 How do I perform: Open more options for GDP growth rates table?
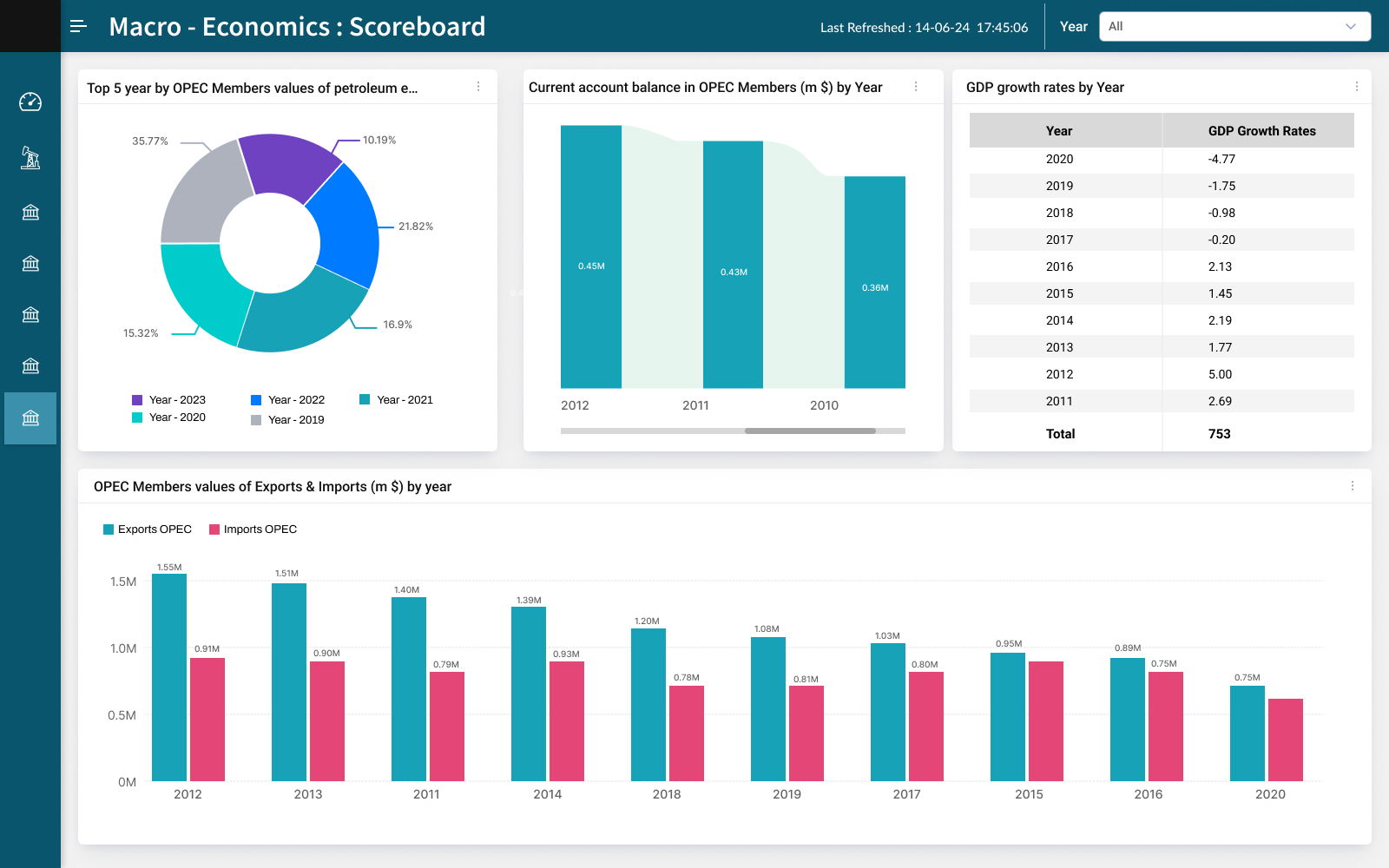pos(1356,87)
